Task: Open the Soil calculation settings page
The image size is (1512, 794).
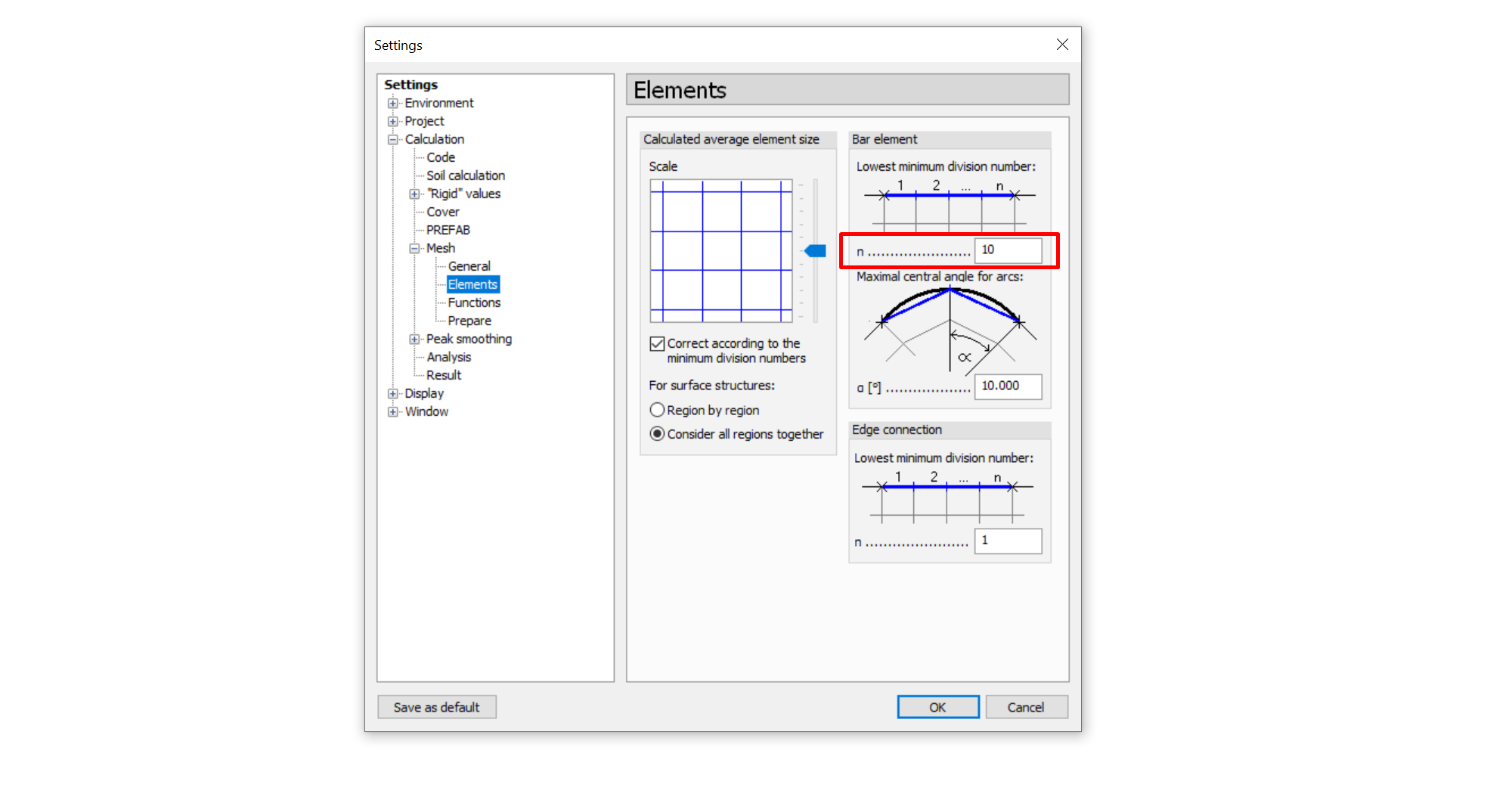Action: coord(465,175)
